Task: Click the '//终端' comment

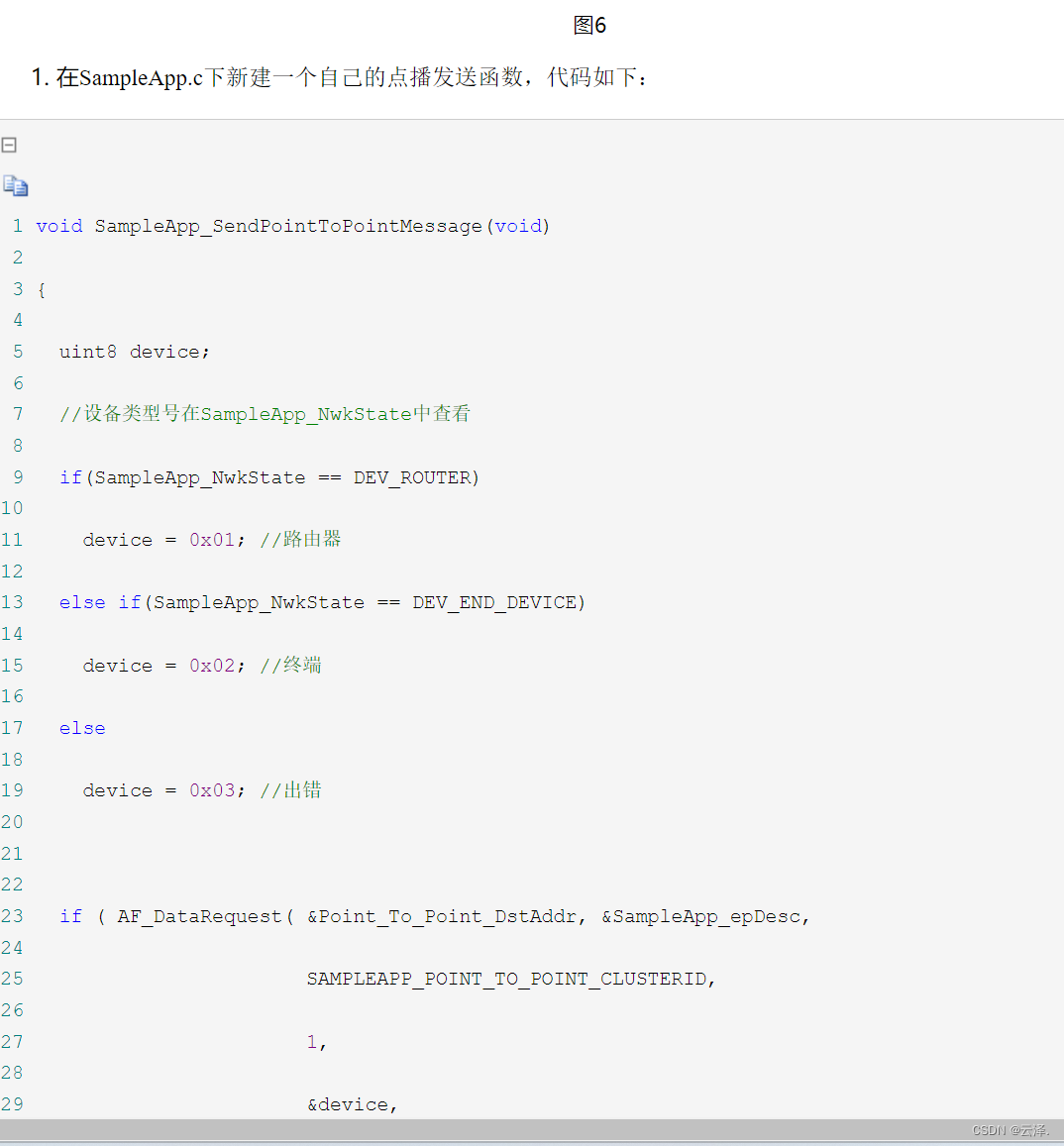Action: pyautogui.click(x=291, y=665)
